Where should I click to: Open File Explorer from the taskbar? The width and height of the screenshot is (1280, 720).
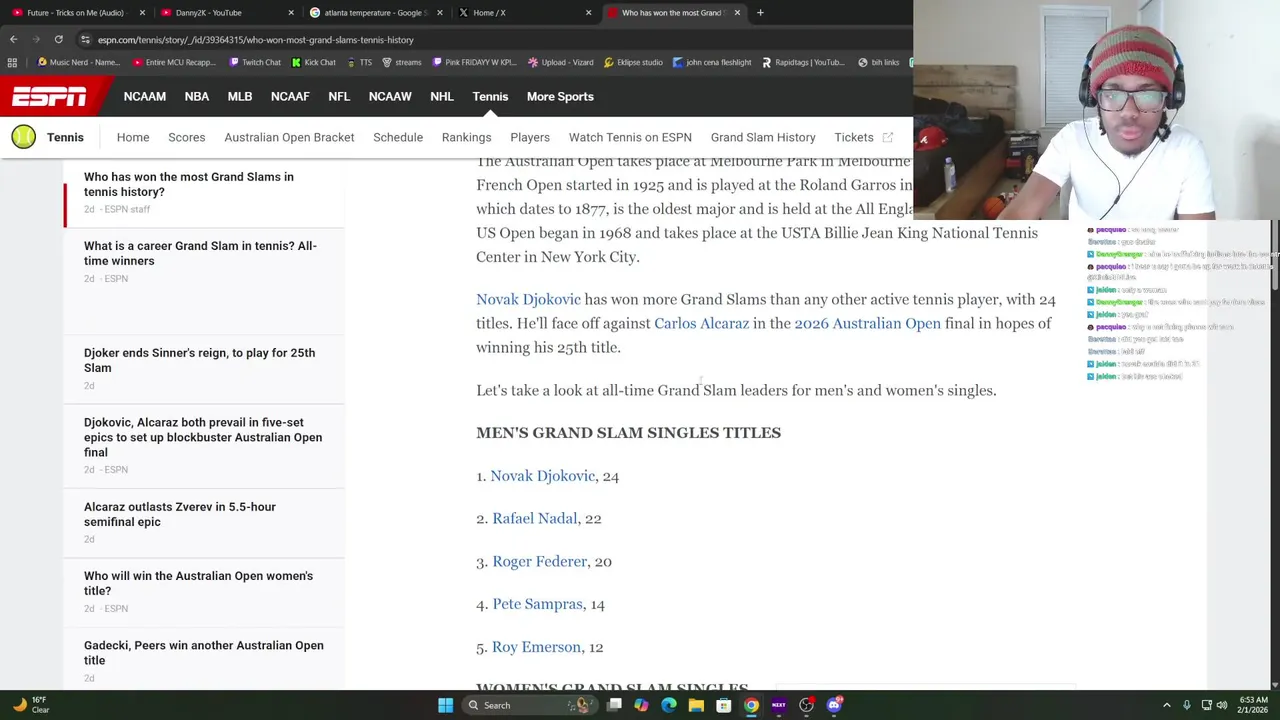coord(696,705)
